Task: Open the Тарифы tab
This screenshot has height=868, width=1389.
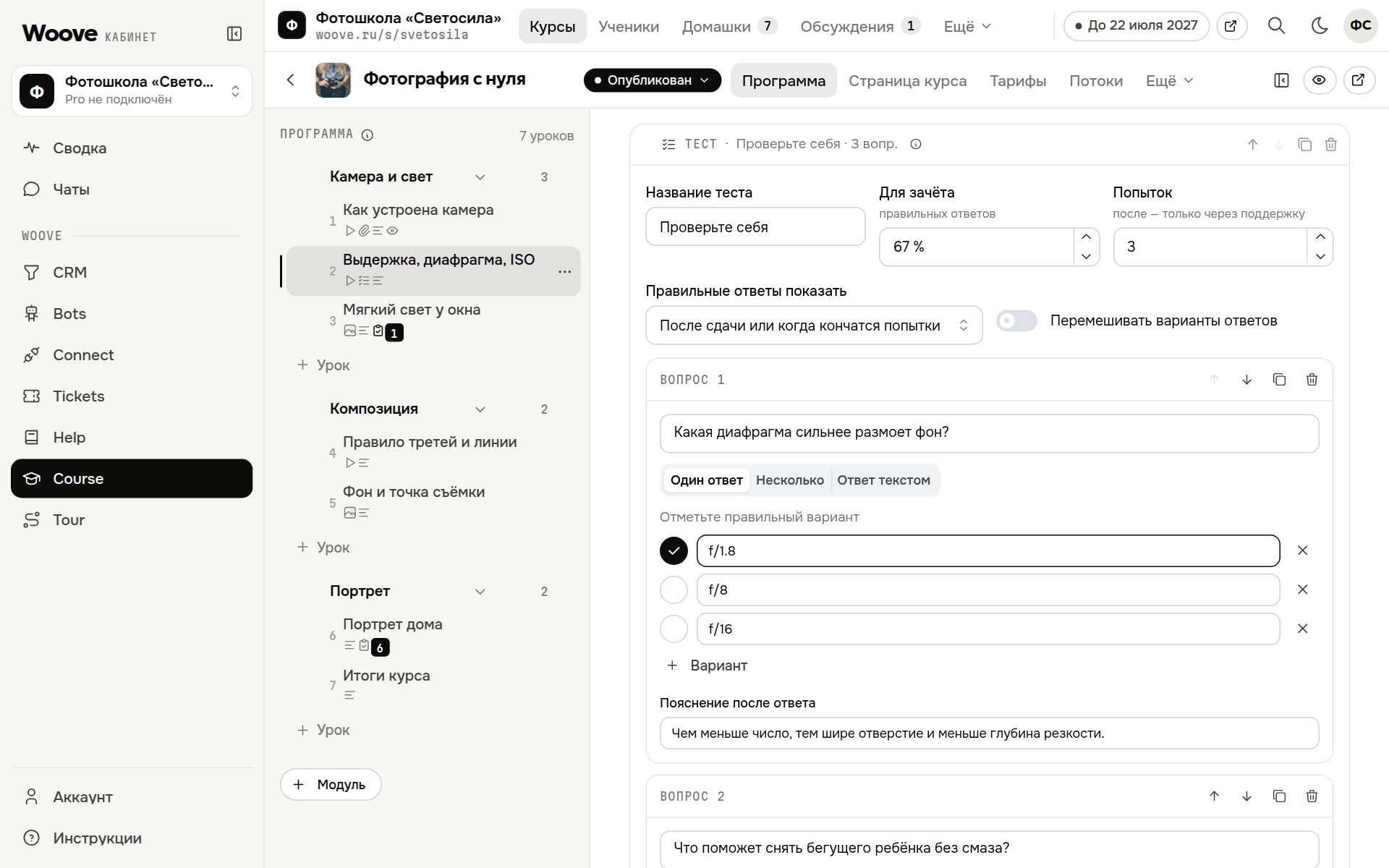Action: (1018, 81)
